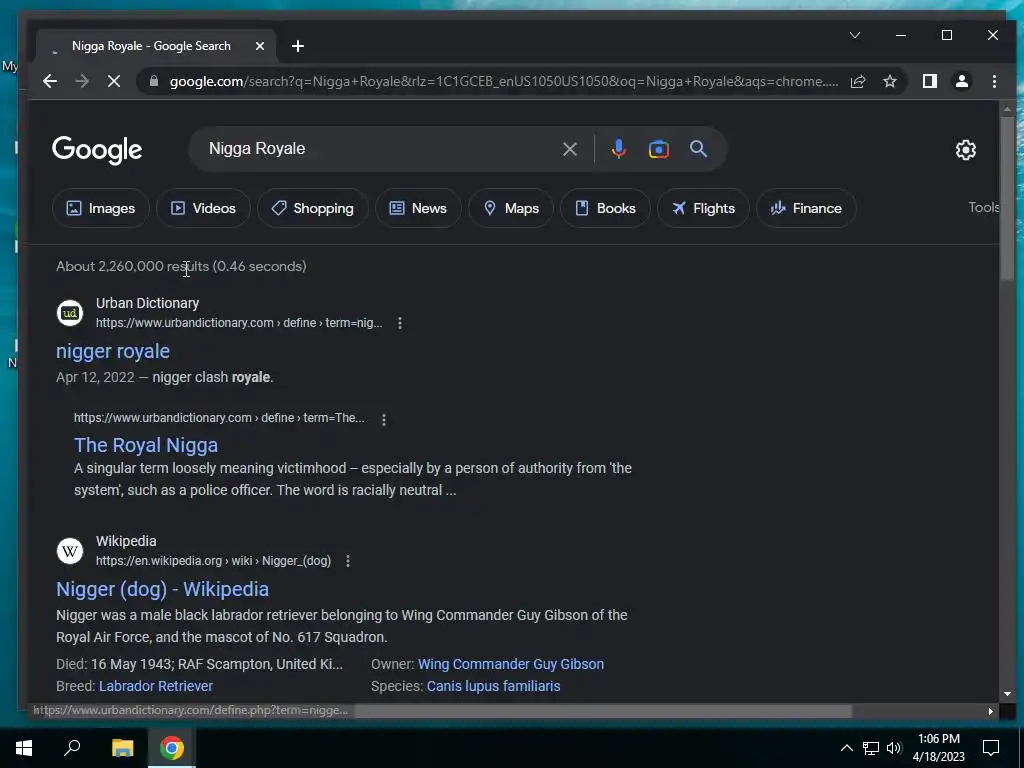This screenshot has width=1024, height=768.
Task: Open network status tray icon
Action: click(871, 748)
